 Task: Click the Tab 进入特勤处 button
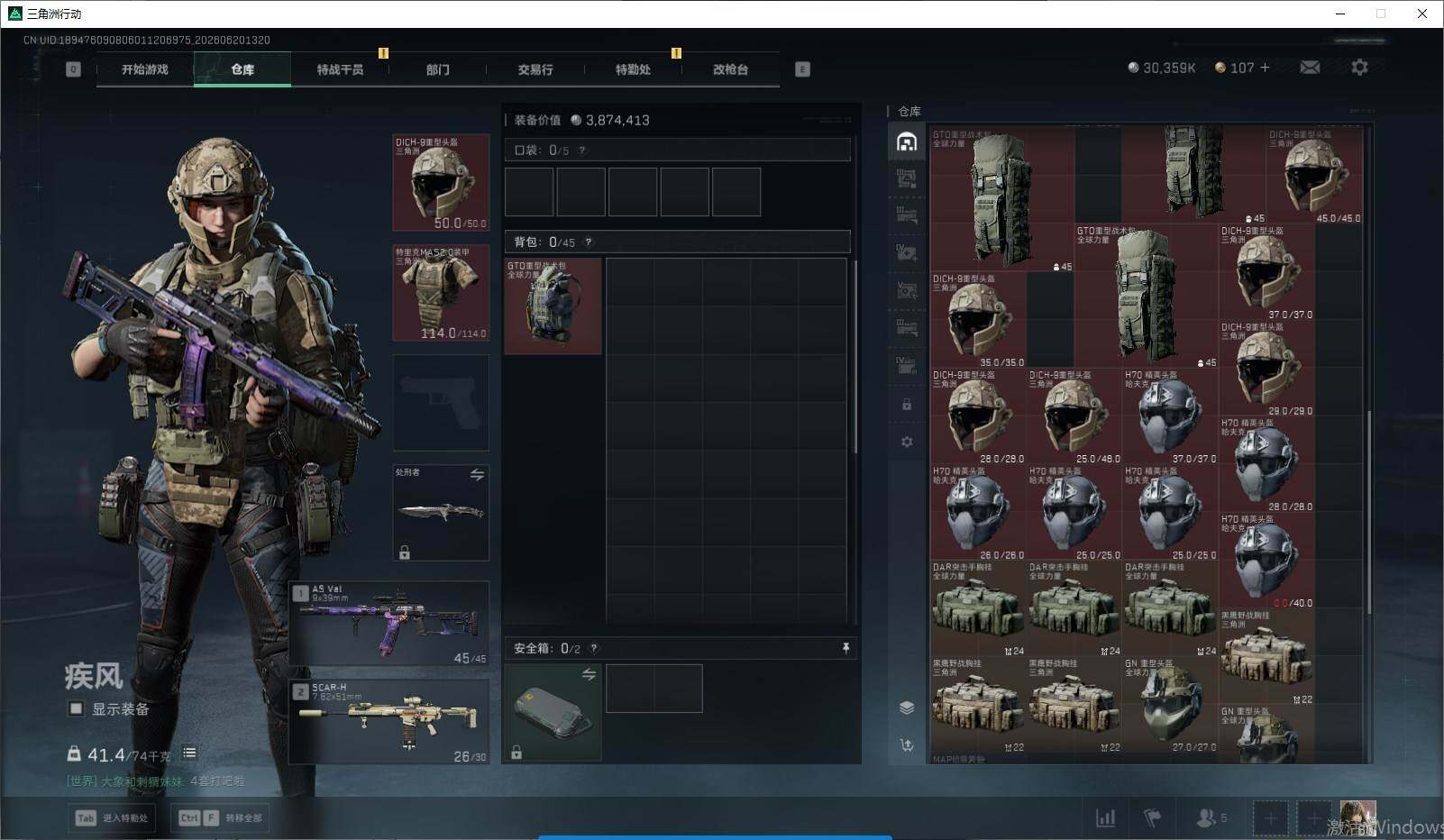[x=112, y=817]
